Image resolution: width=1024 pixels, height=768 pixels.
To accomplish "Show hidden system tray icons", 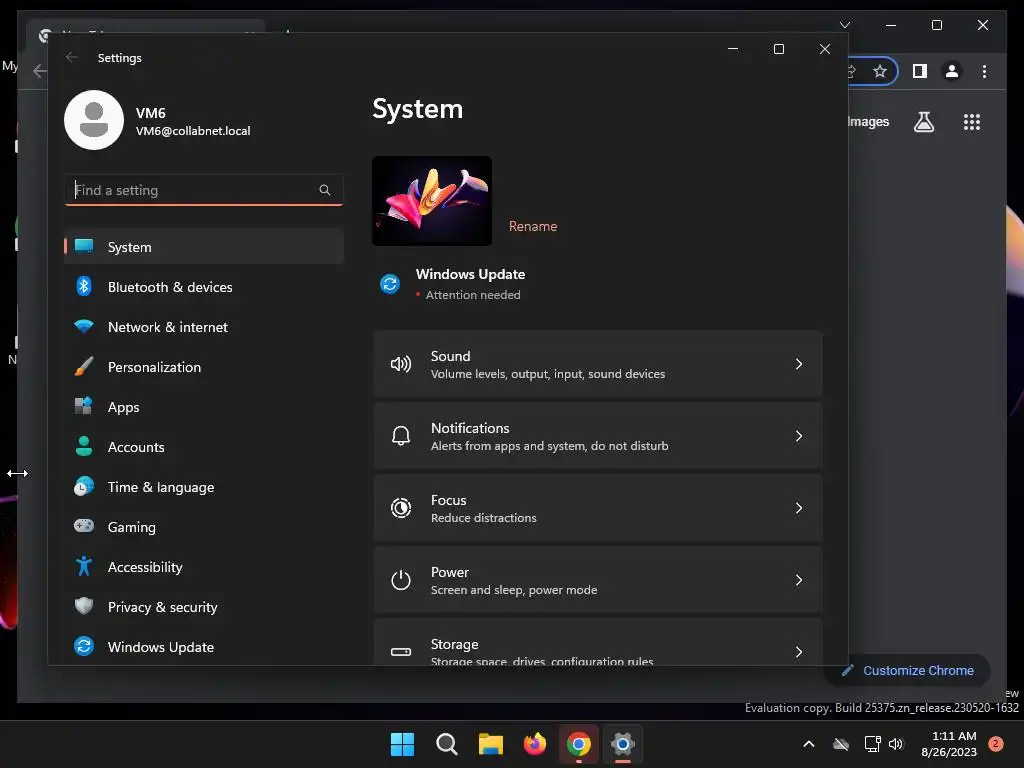I will pyautogui.click(x=808, y=744).
